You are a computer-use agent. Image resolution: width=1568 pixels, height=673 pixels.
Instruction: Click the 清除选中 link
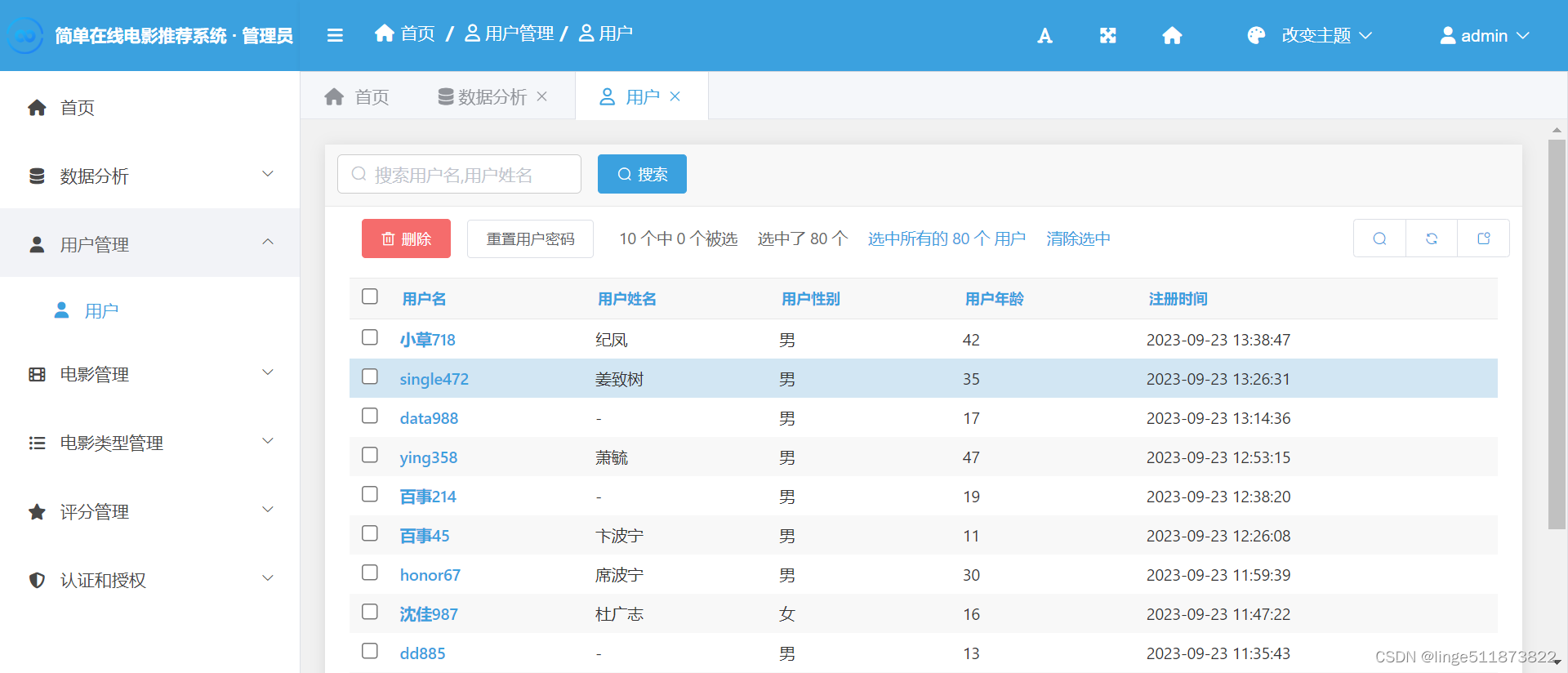coord(1078,238)
